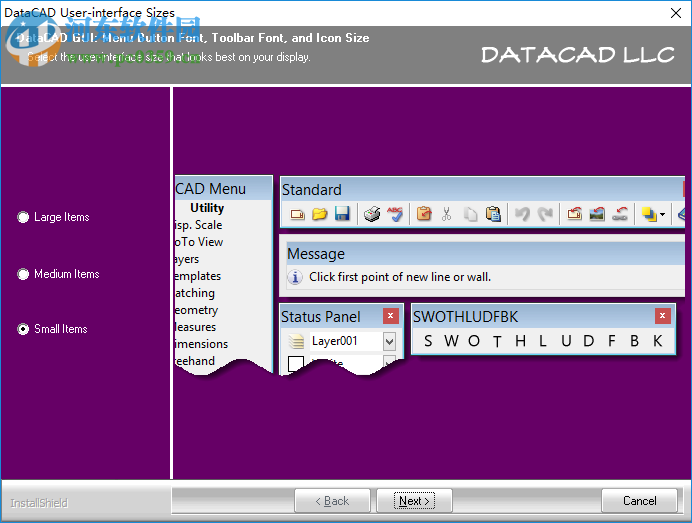The width and height of the screenshot is (692, 523).
Task: Click the Copy pages icon
Action: point(470,214)
